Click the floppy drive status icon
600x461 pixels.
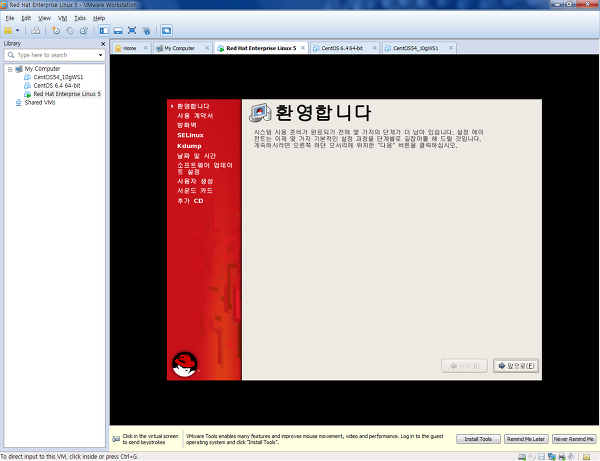[x=541, y=457]
